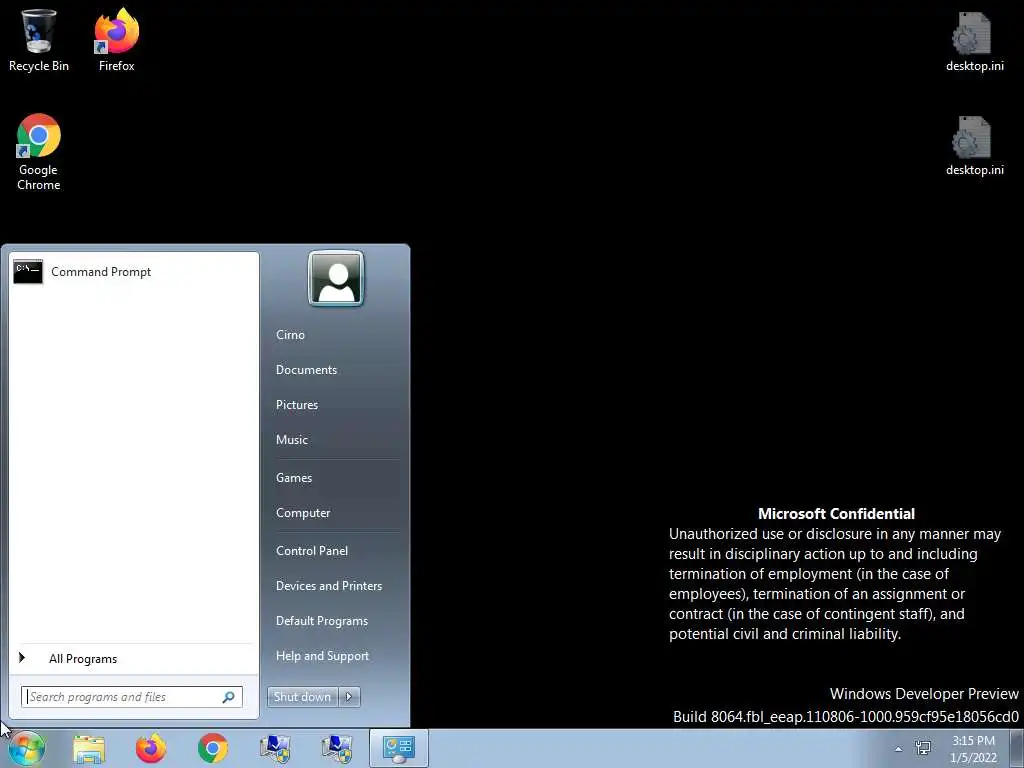
Task: Click the user account picture
Action: click(x=336, y=278)
